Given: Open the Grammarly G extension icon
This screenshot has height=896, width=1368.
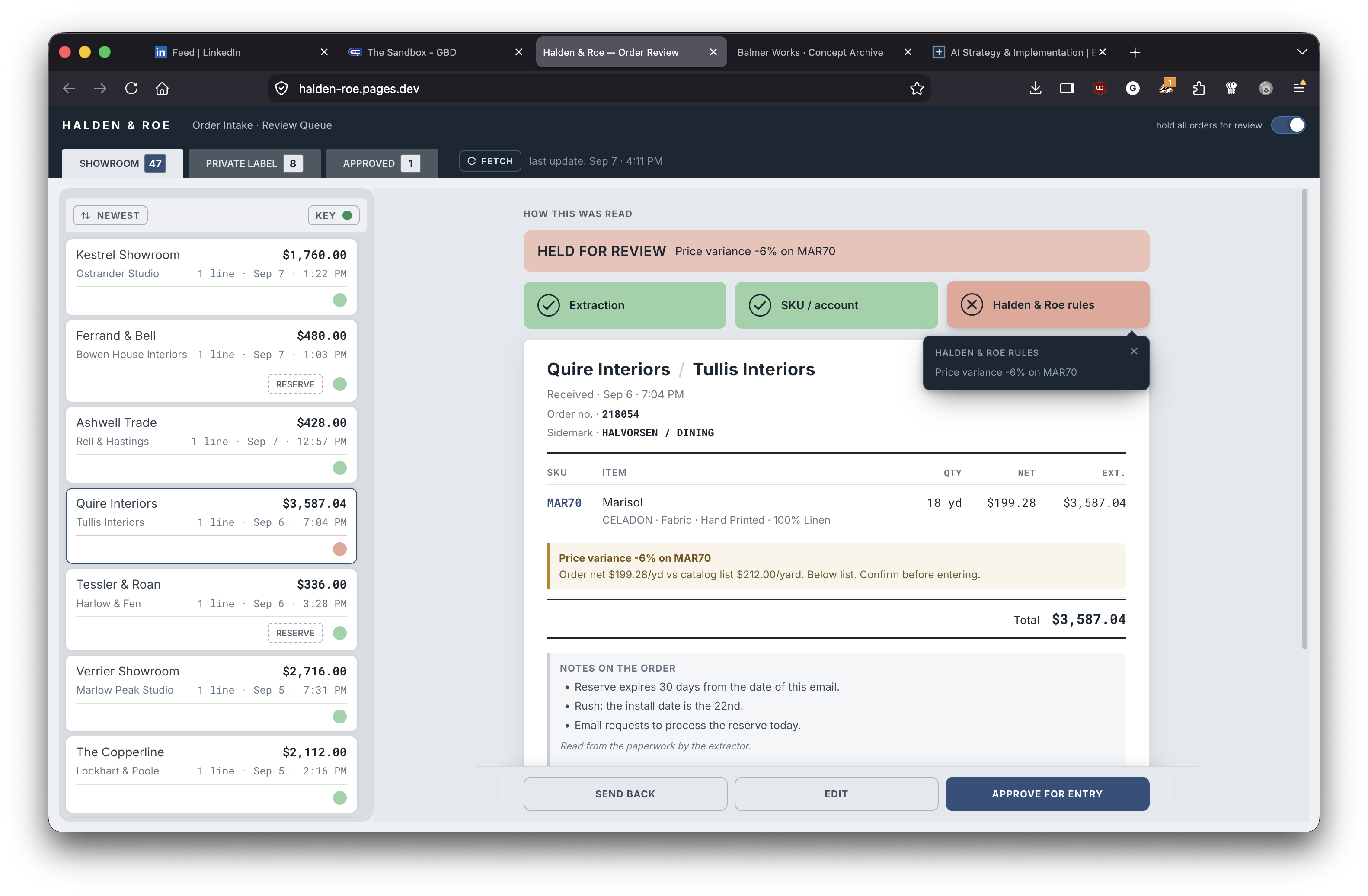Looking at the screenshot, I should [1132, 88].
